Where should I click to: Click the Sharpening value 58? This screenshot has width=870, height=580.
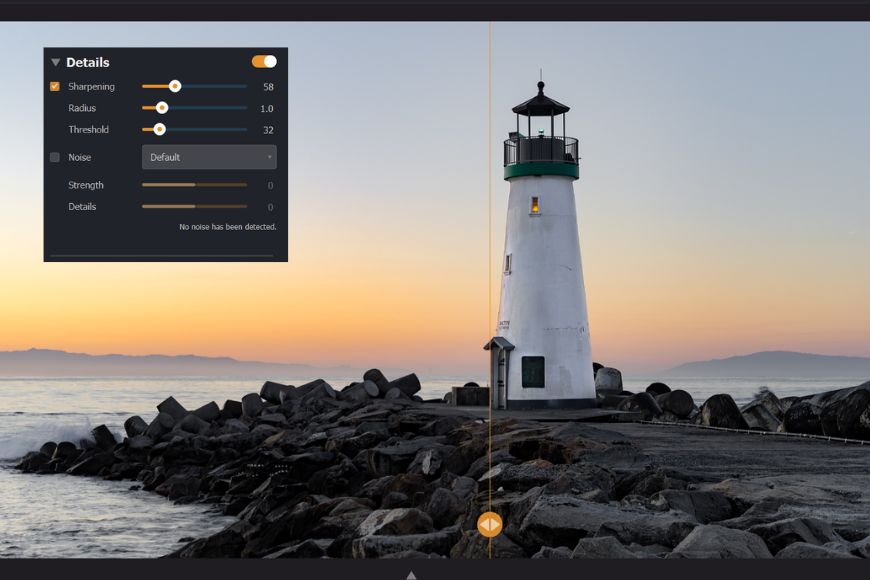coord(269,87)
